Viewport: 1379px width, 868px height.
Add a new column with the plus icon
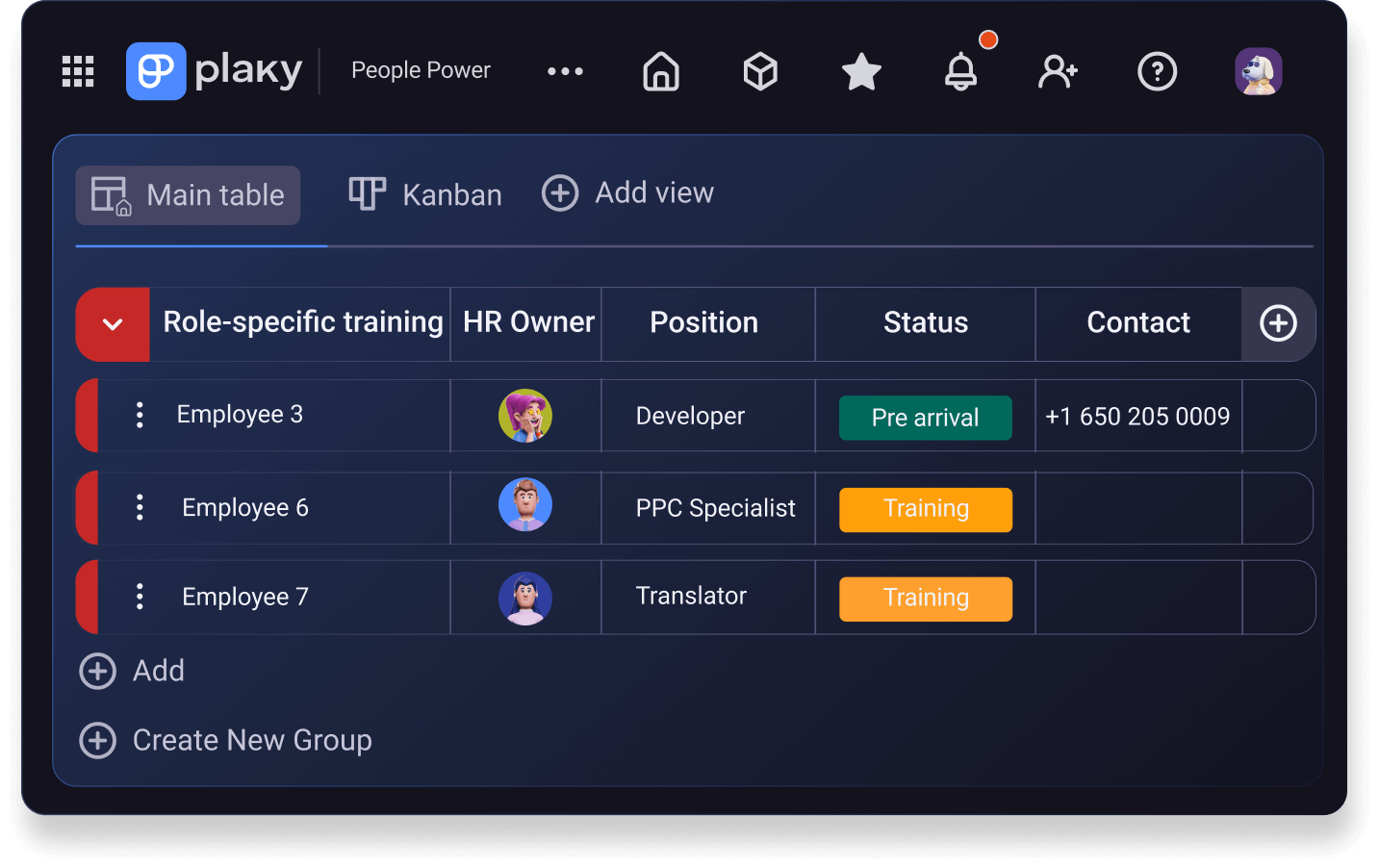1279,324
